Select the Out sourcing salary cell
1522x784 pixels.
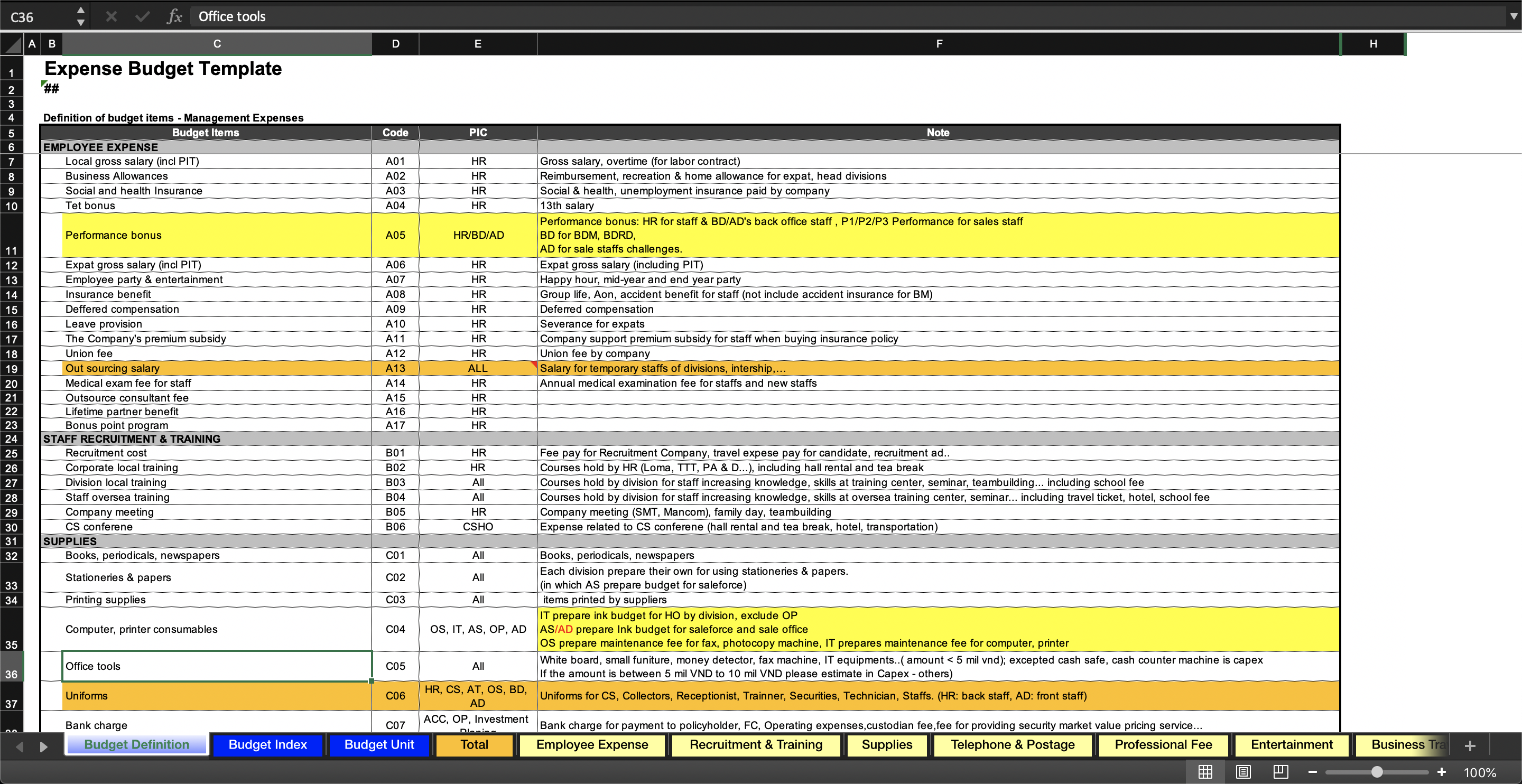tap(217, 368)
